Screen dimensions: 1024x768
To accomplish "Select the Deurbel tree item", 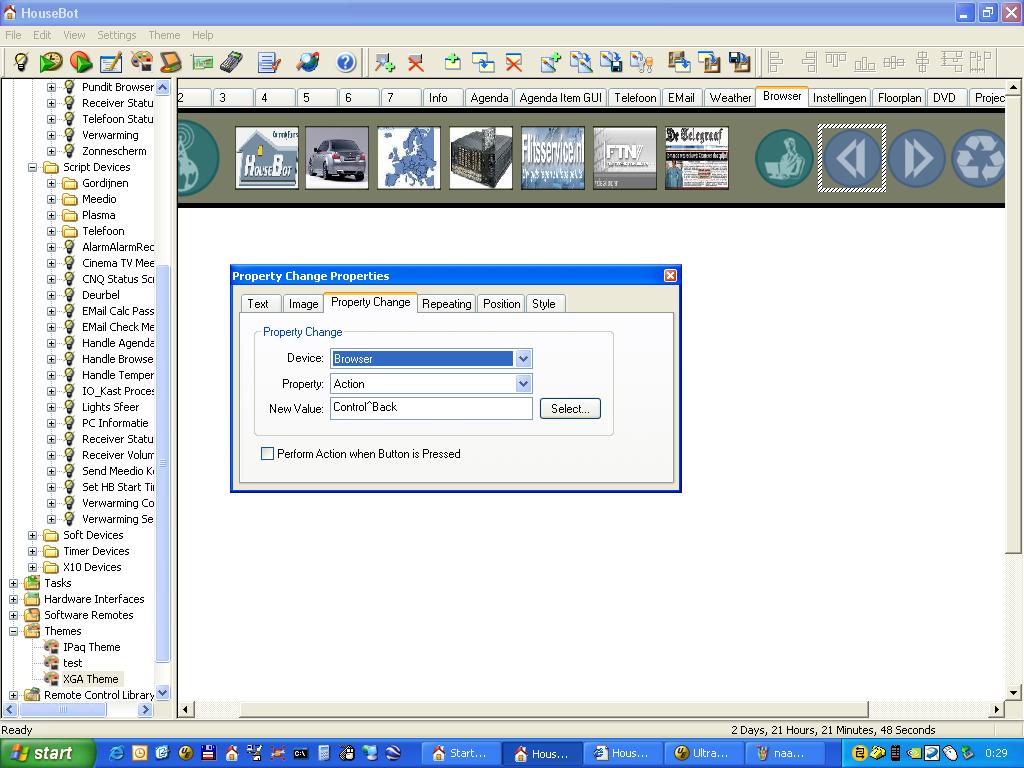I will coord(101,295).
